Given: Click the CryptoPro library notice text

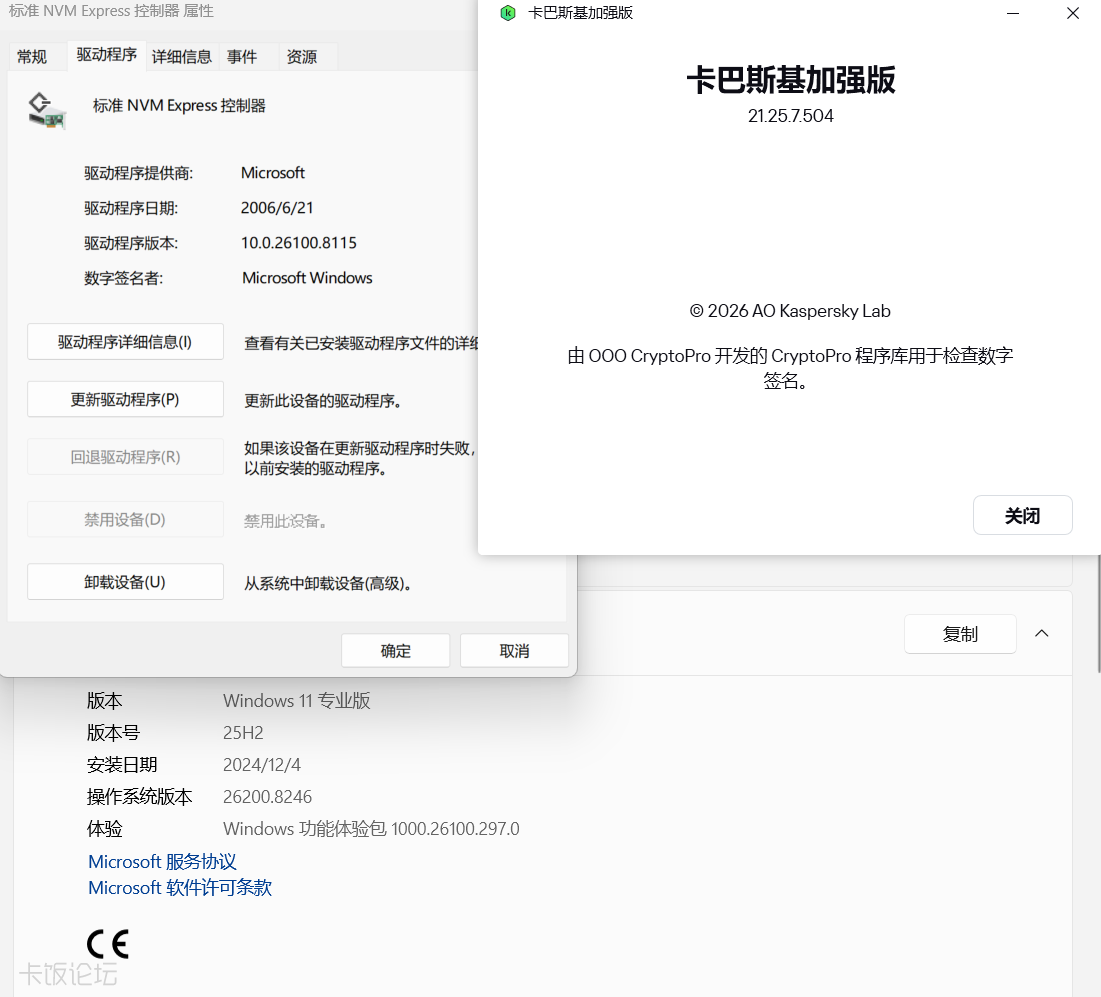Looking at the screenshot, I should 790,368.
